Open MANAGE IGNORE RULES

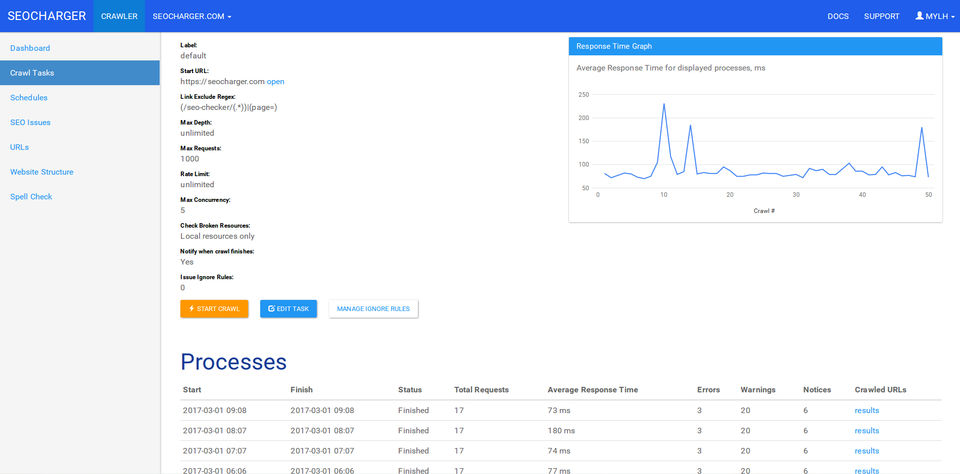(x=373, y=309)
